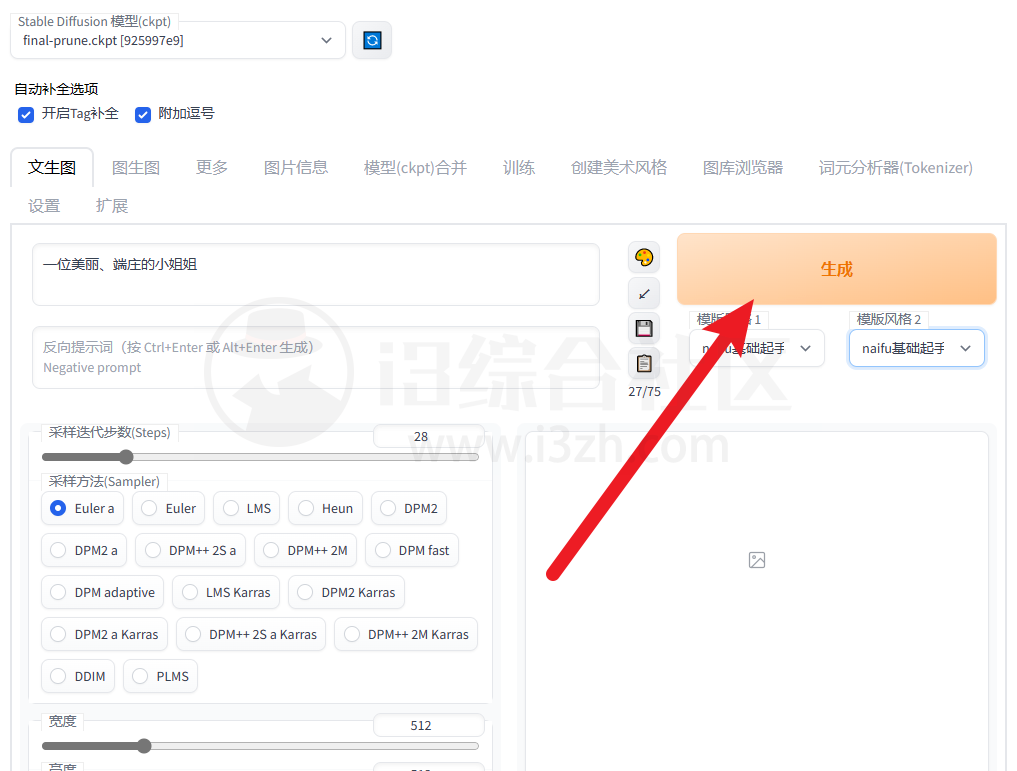1017x771 pixels.
Task: Open the 模版风格 2 dropdown
Action: click(916, 348)
